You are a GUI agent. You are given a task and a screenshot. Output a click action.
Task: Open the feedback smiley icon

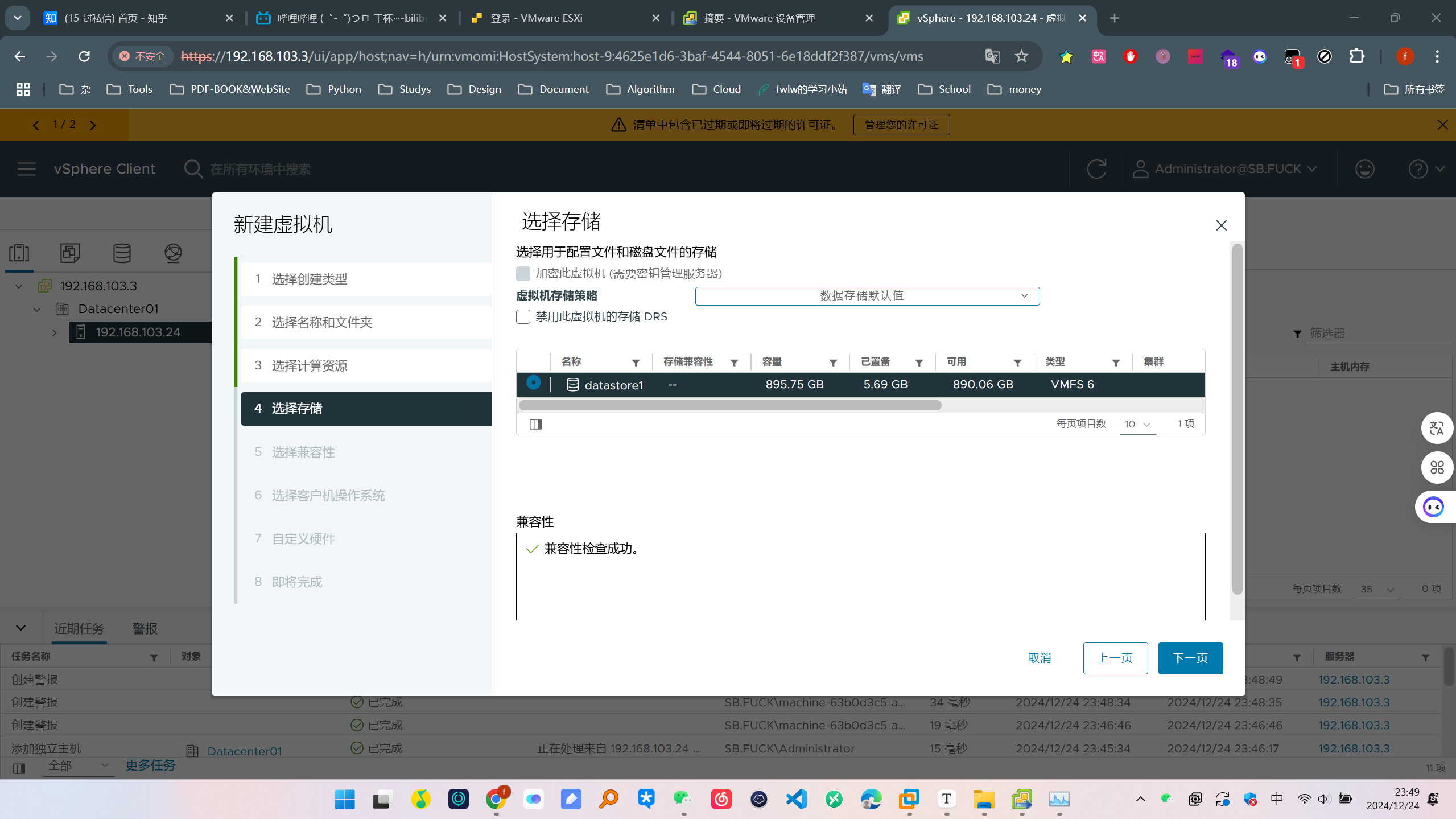coord(1364,169)
